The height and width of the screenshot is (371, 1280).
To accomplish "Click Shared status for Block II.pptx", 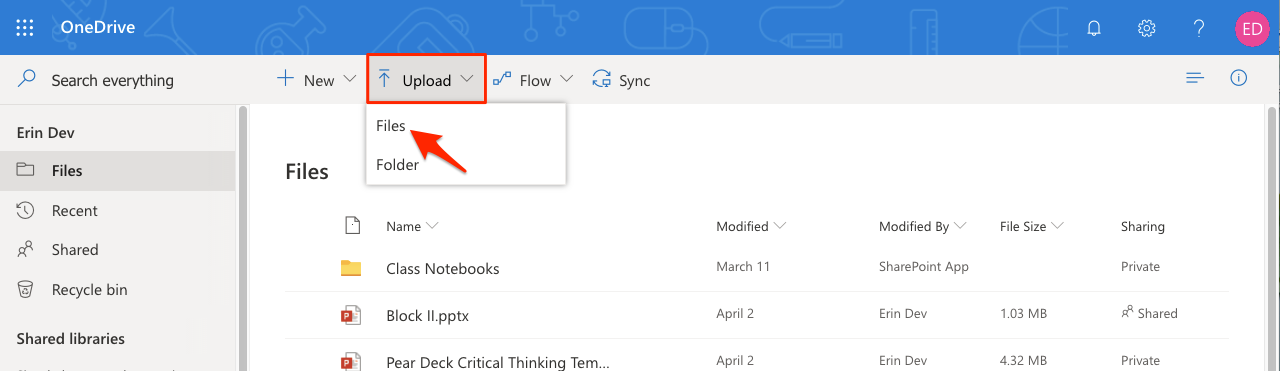I will [x=1150, y=314].
